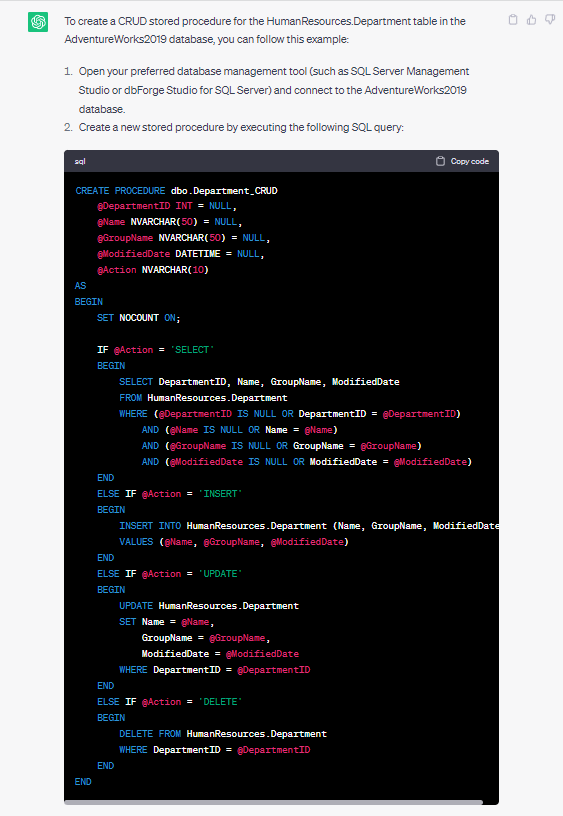Viewport: 563px width, 816px height.
Task: Click the SET Name = @Name, line
Action: pos(167,622)
